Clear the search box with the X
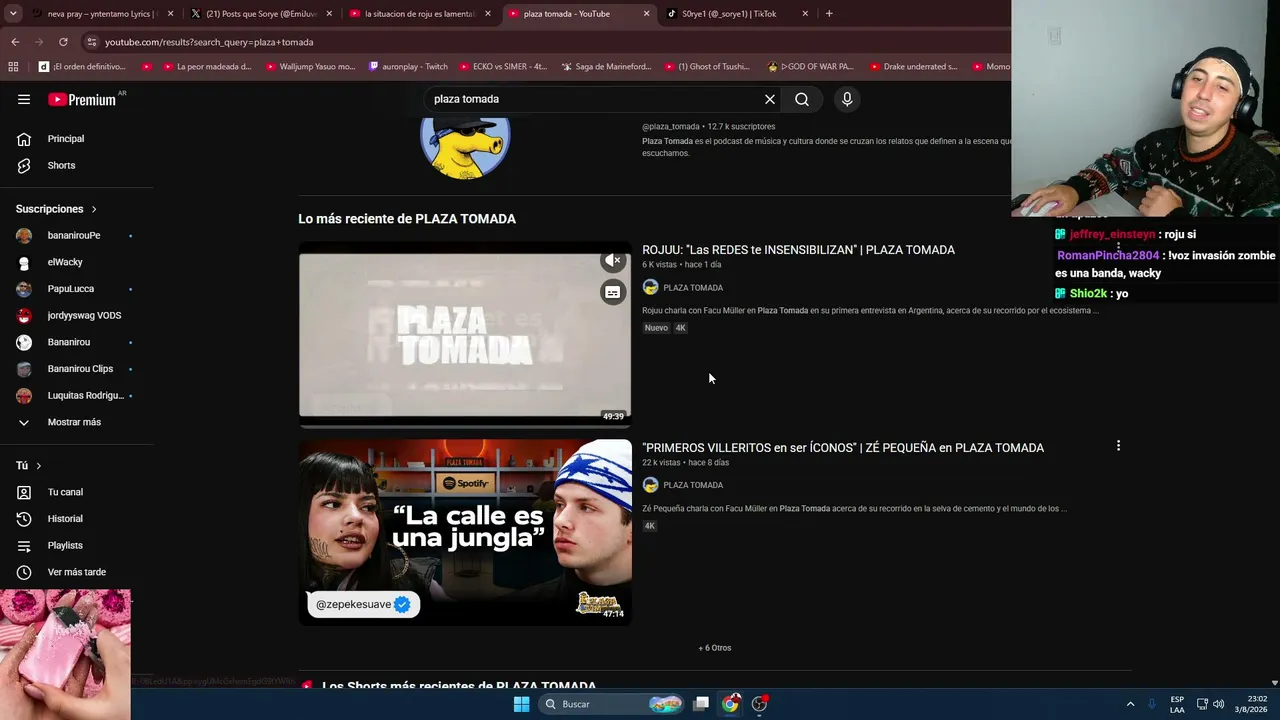This screenshot has width=1280, height=720. pyautogui.click(x=770, y=99)
